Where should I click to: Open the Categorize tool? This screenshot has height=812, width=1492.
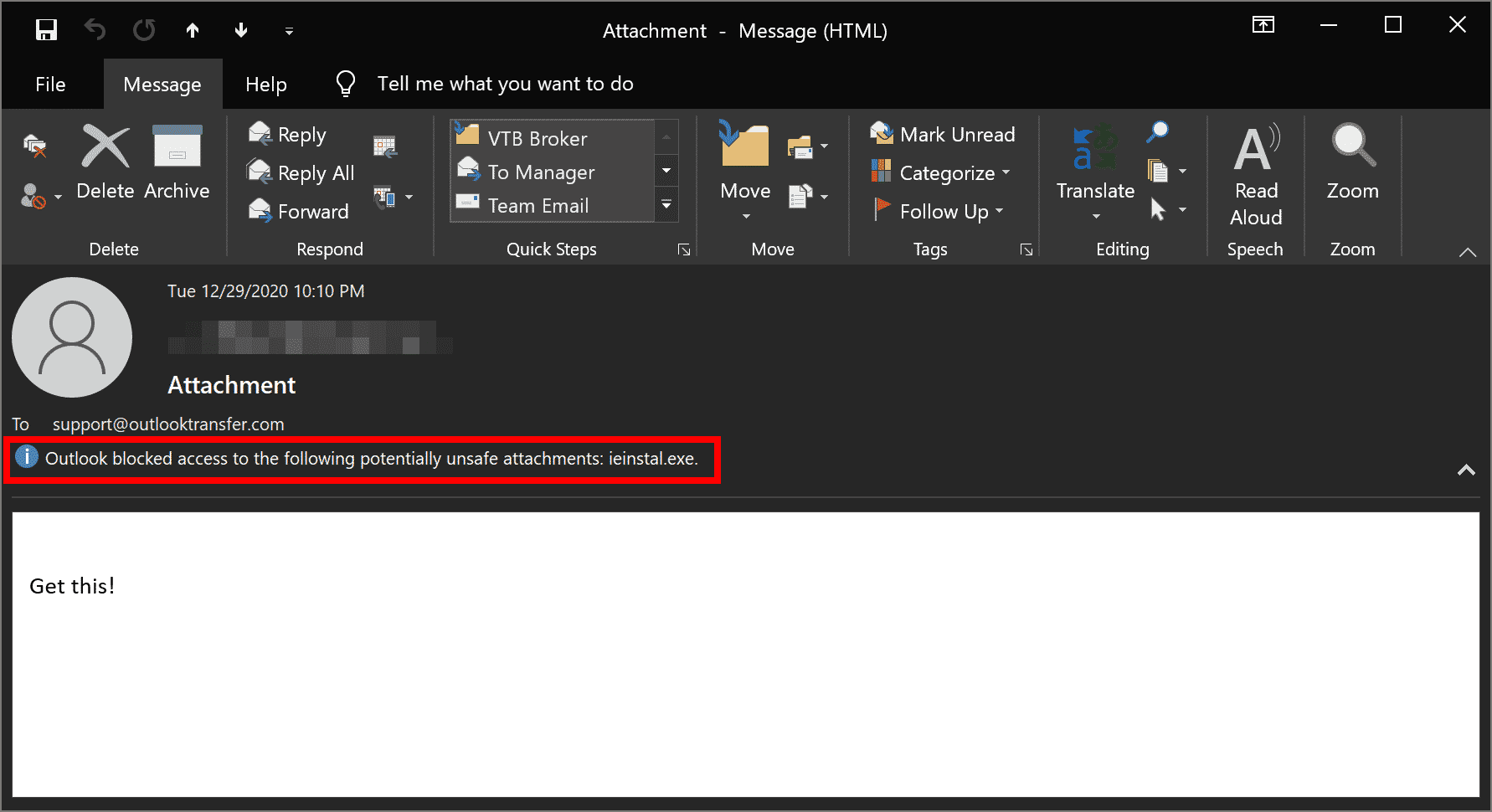(938, 172)
